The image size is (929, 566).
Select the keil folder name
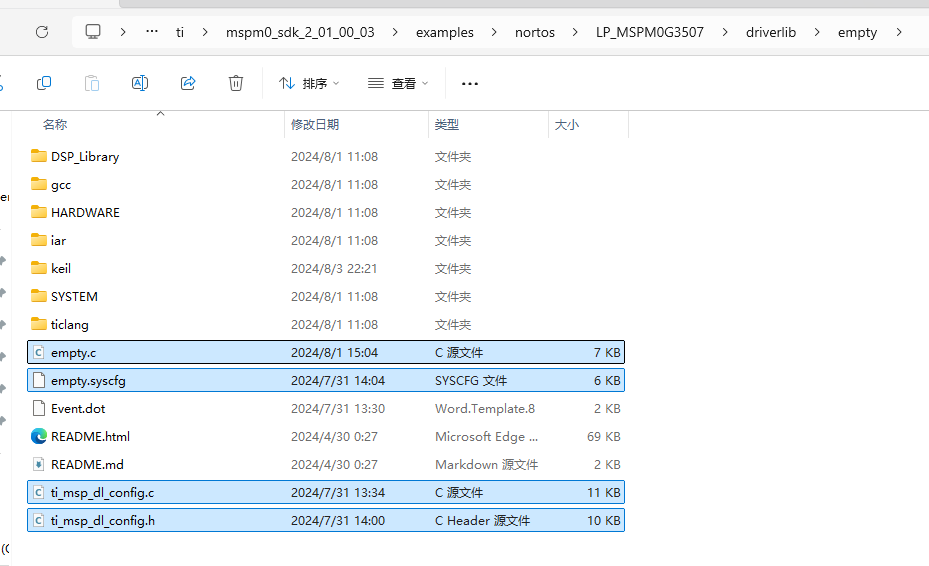point(61,268)
